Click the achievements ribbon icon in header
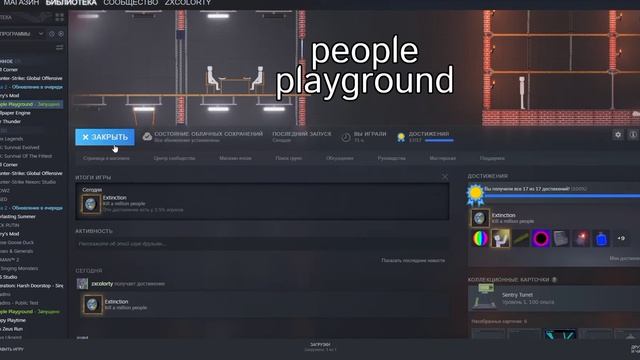This screenshot has height=360, width=640. pyautogui.click(x=401, y=137)
